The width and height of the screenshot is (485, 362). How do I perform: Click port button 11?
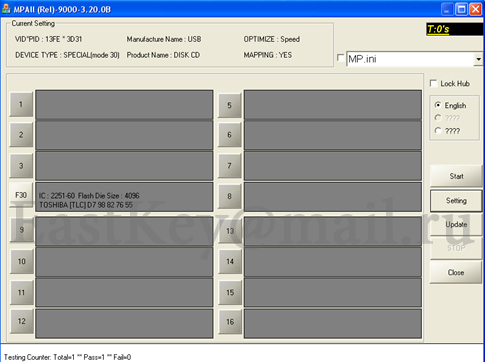[22, 292]
